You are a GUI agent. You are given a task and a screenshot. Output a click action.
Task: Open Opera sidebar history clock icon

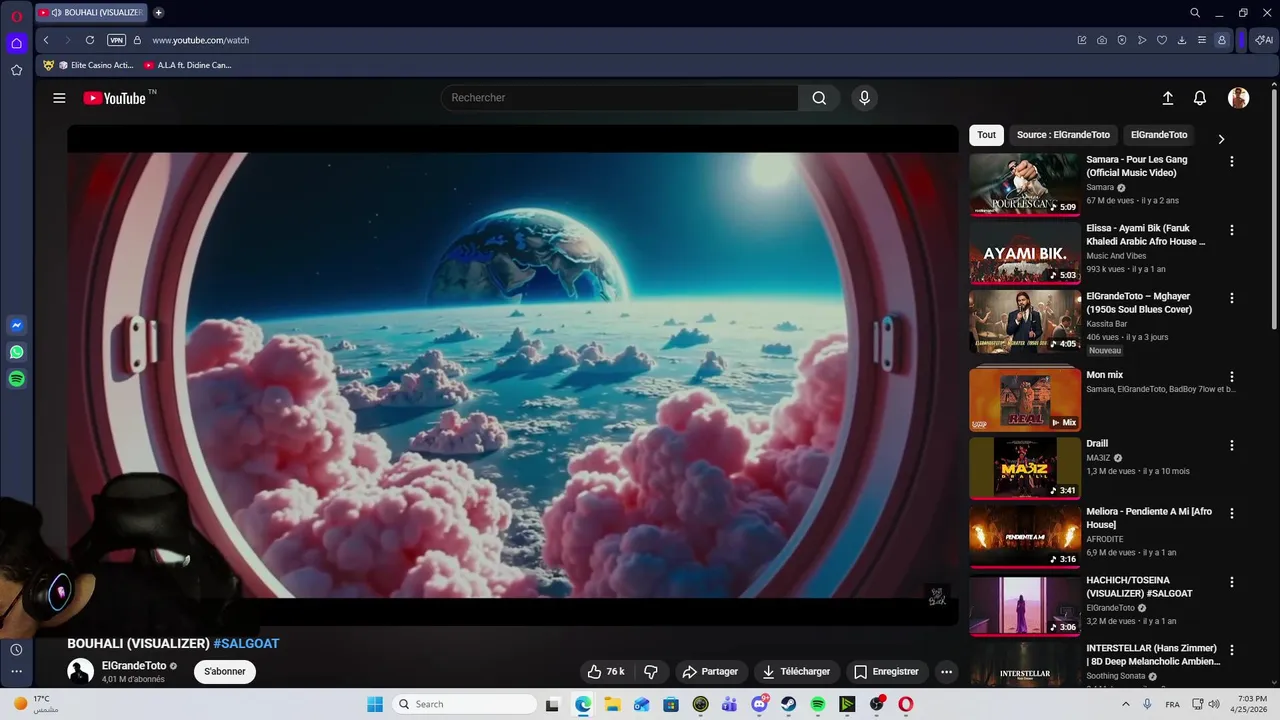tap(16, 650)
